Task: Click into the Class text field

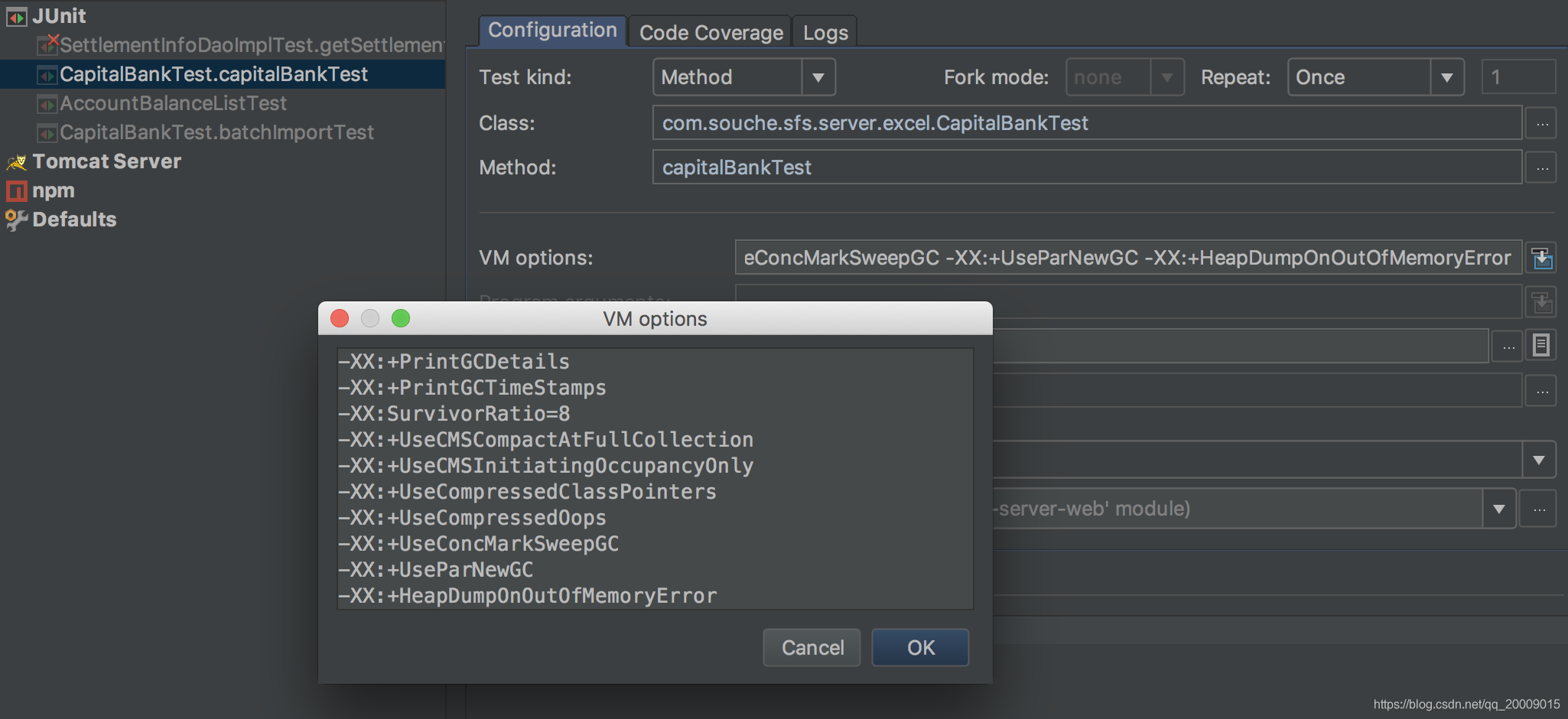Action: click(x=1086, y=123)
